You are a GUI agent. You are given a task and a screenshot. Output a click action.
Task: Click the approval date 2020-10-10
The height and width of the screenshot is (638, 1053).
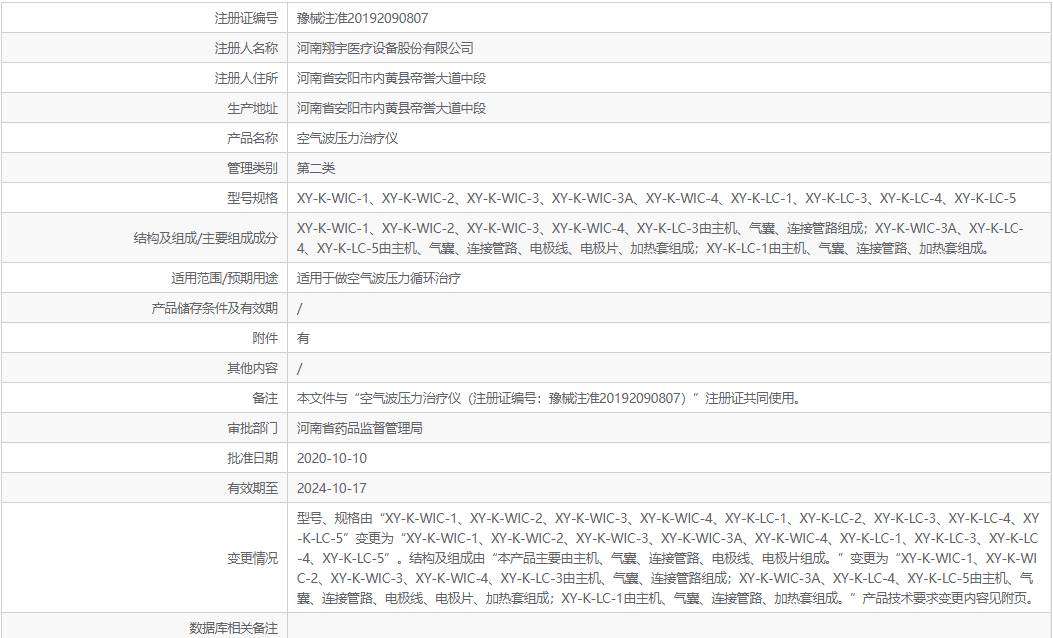click(332, 458)
